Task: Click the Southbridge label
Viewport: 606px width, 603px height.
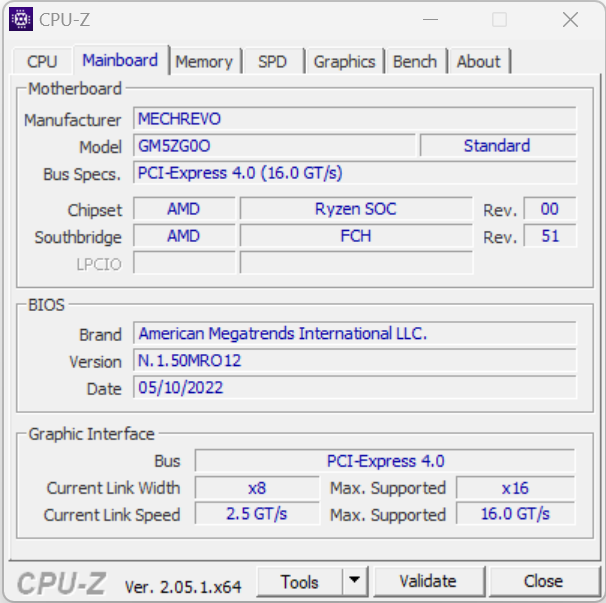Action: [78, 237]
